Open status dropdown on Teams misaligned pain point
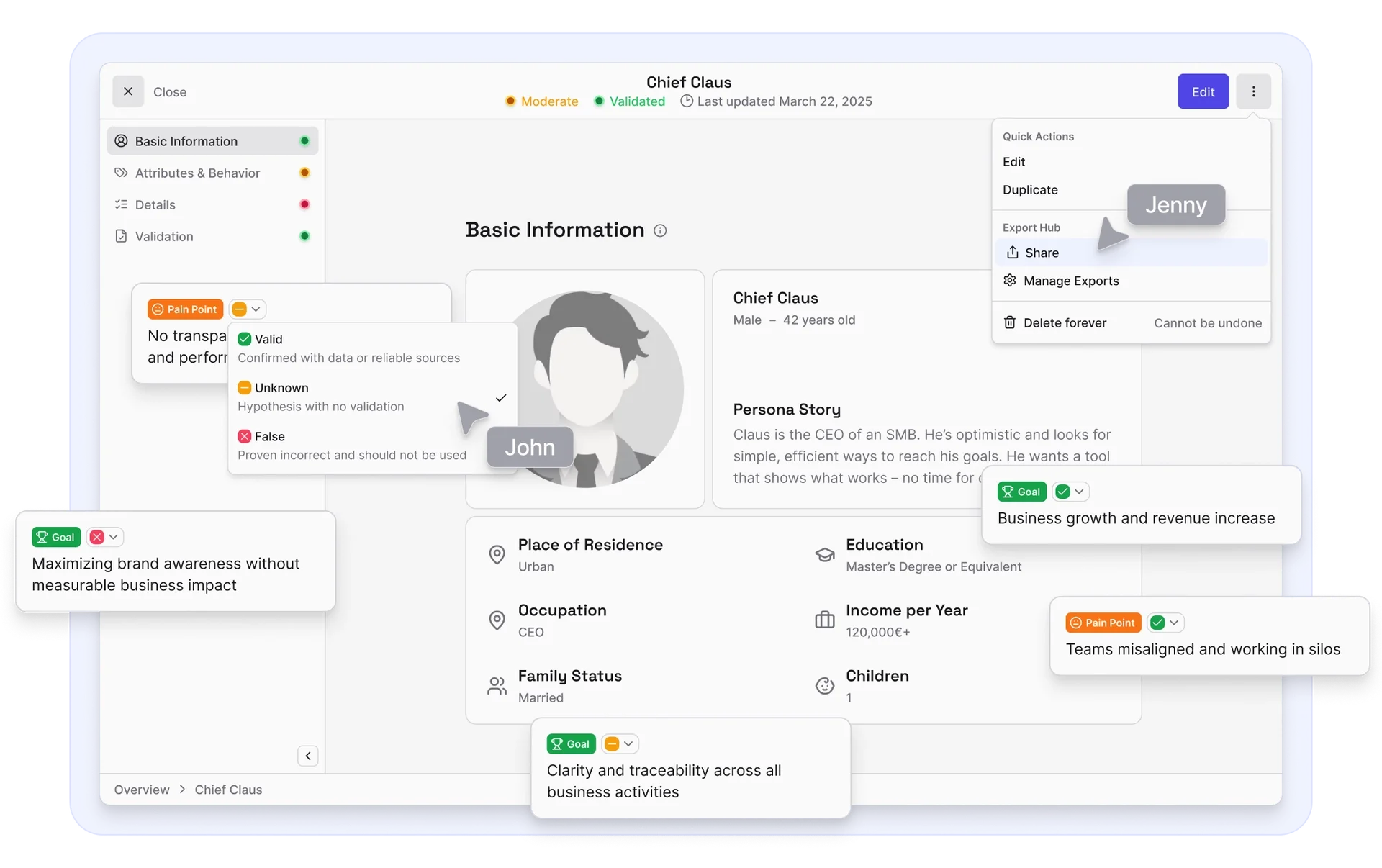This screenshot has height=868, width=1382. tap(1165, 623)
